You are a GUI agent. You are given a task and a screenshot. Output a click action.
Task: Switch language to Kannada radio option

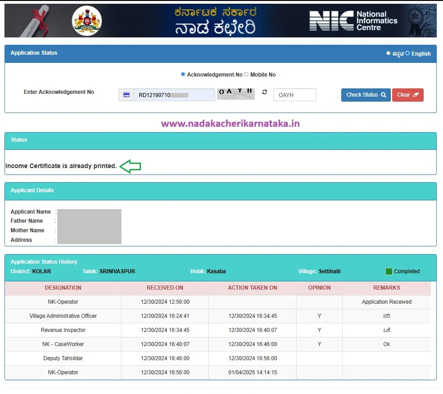[x=388, y=53]
